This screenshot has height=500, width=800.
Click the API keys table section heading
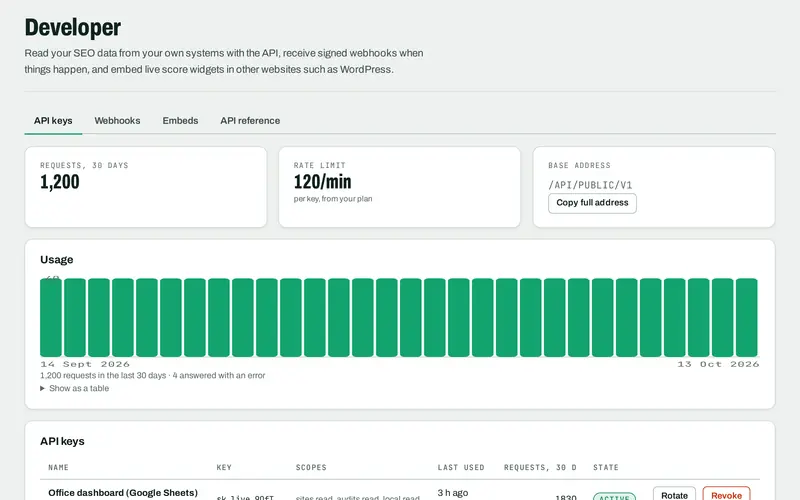(62, 441)
